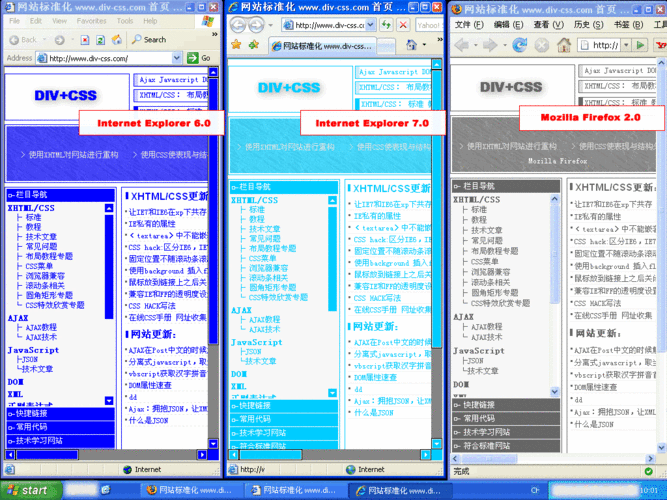
Task: Click green Go button beside IE6 address bar
Action: click(199, 58)
